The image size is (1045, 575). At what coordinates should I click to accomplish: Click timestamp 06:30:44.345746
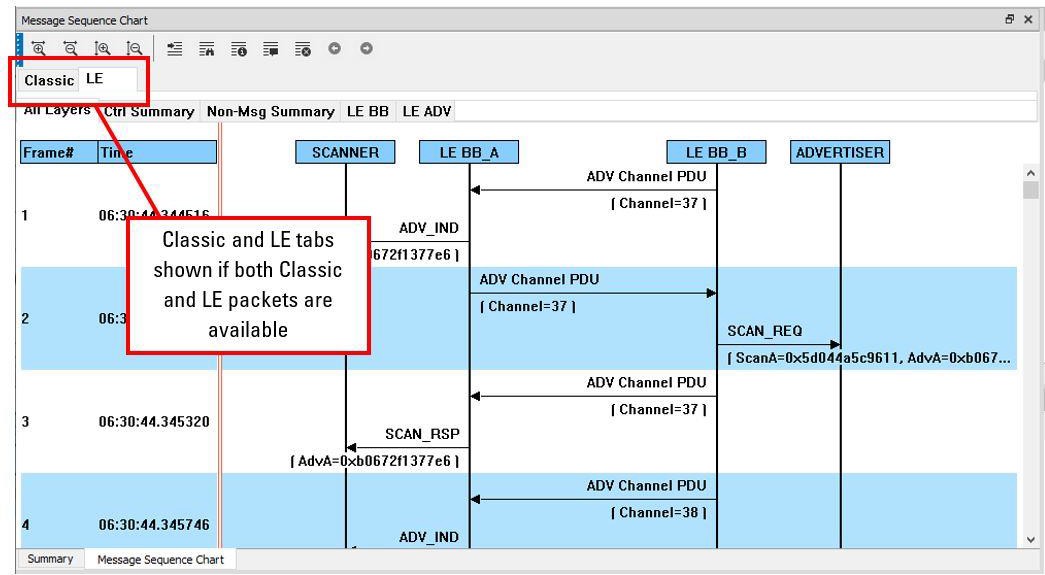point(154,525)
